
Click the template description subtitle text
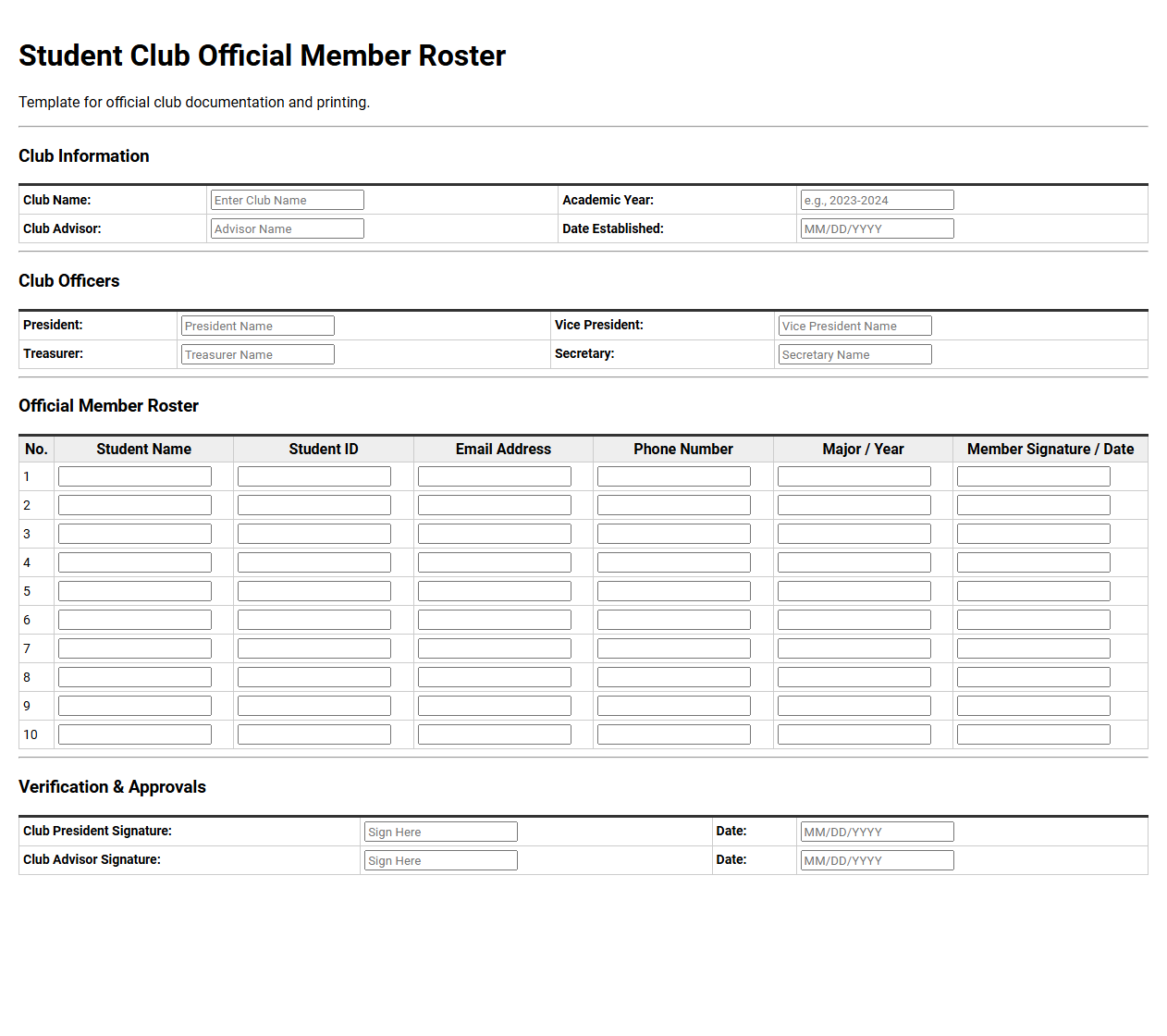click(x=194, y=102)
